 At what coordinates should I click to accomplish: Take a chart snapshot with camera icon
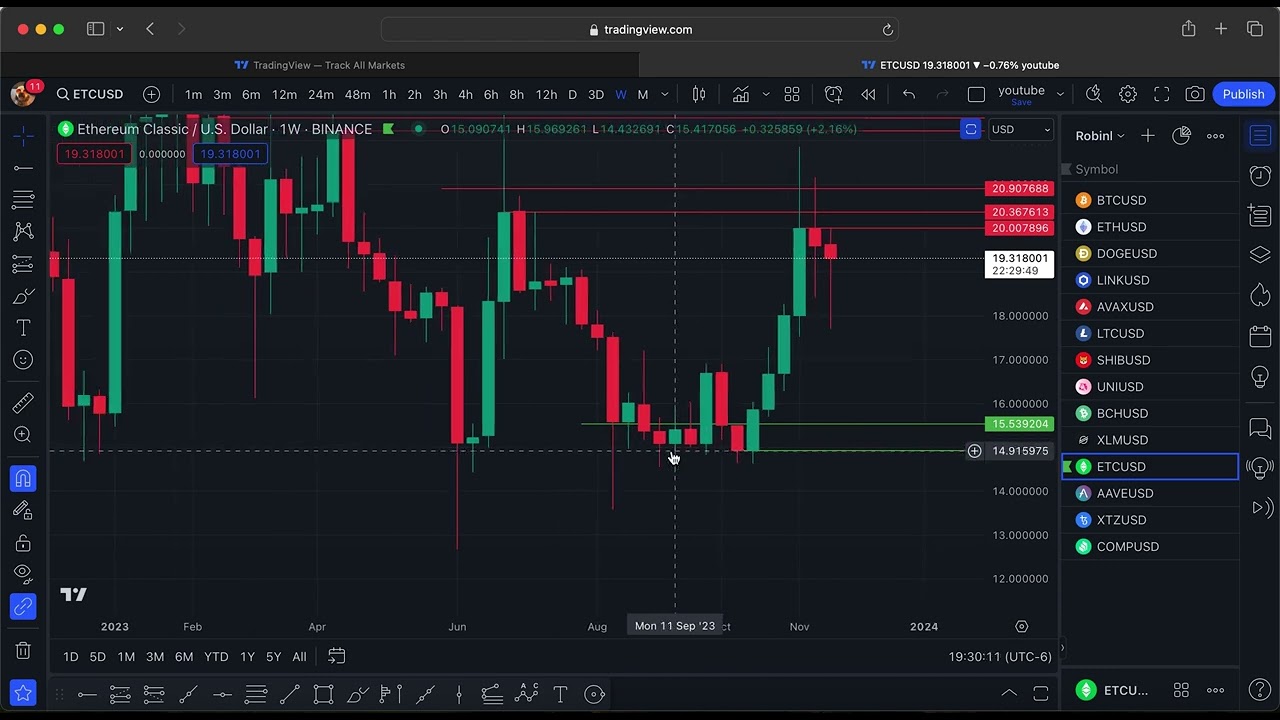tap(1195, 94)
